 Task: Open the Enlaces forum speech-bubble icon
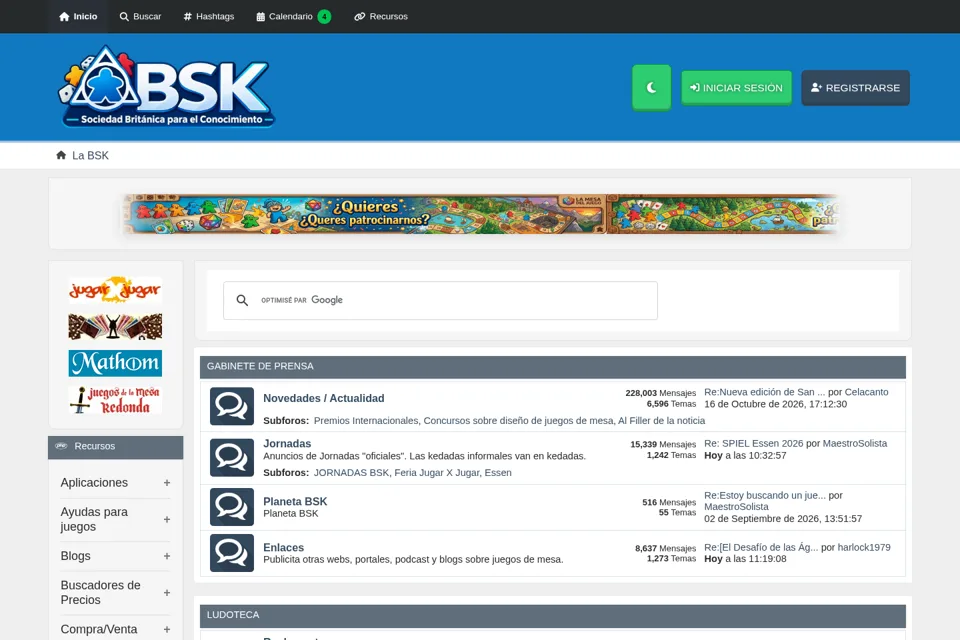[x=231, y=553]
